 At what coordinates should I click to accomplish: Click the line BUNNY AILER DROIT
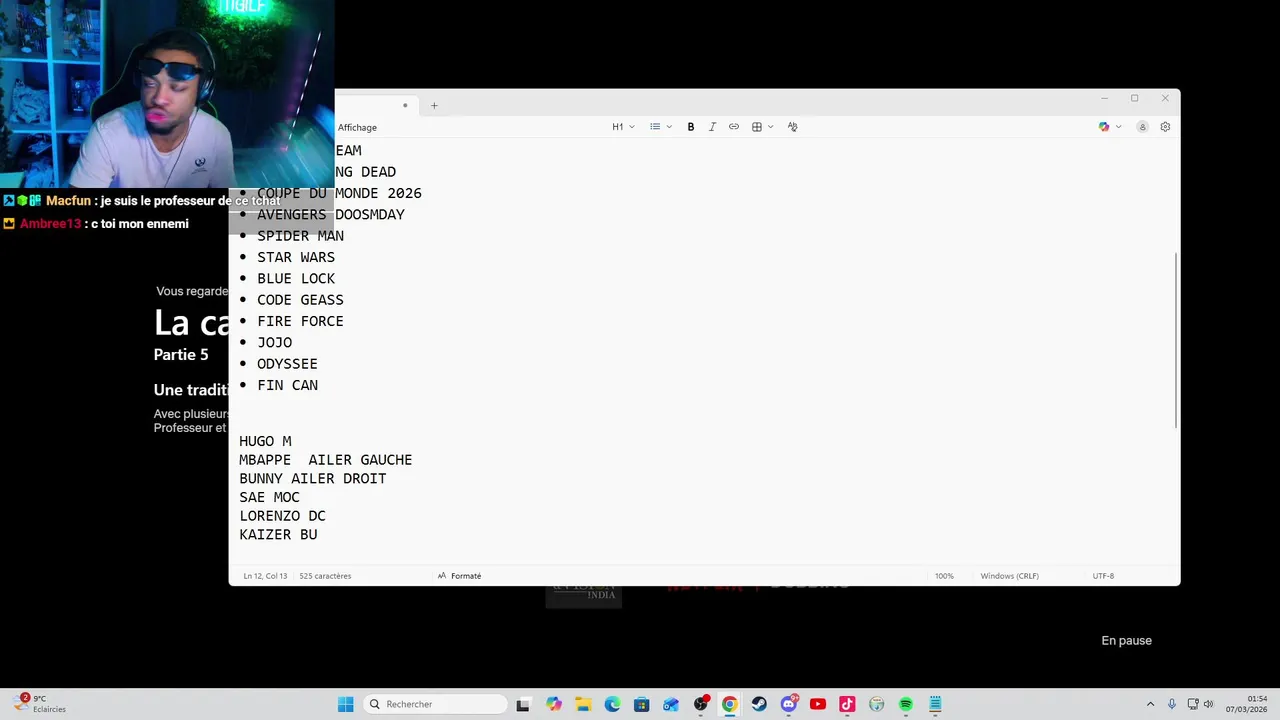pyautogui.click(x=312, y=479)
